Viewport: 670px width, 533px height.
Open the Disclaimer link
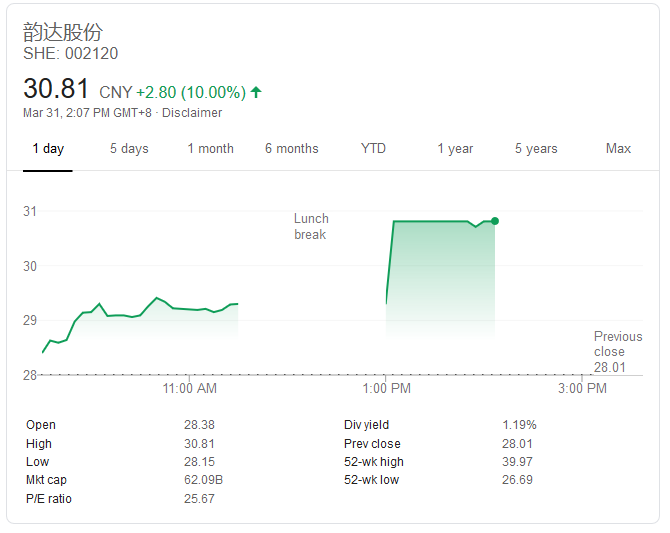pyautogui.click(x=192, y=113)
